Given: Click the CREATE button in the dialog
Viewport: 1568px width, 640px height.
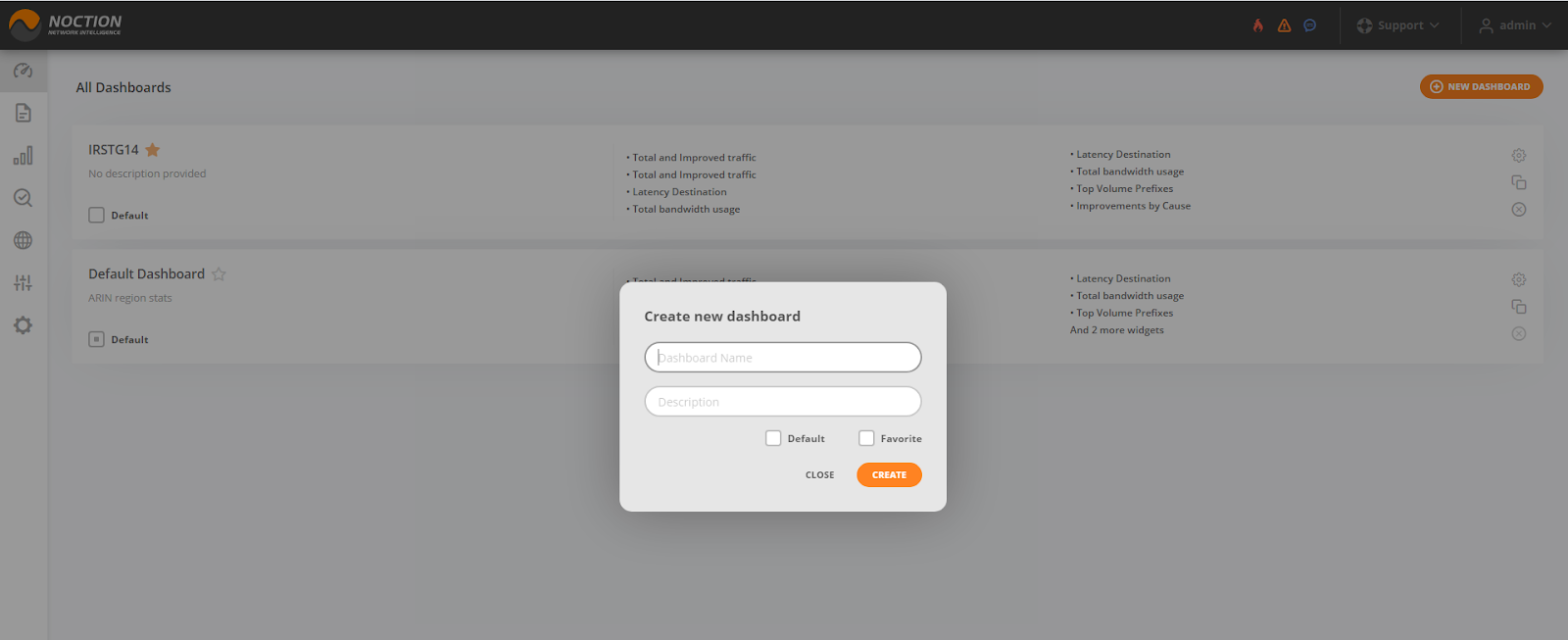Looking at the screenshot, I should point(889,474).
